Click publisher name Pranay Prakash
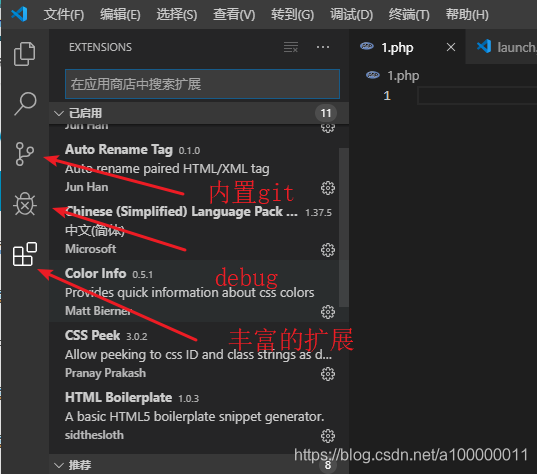Viewport: 537px width, 474px height. (x=105, y=373)
